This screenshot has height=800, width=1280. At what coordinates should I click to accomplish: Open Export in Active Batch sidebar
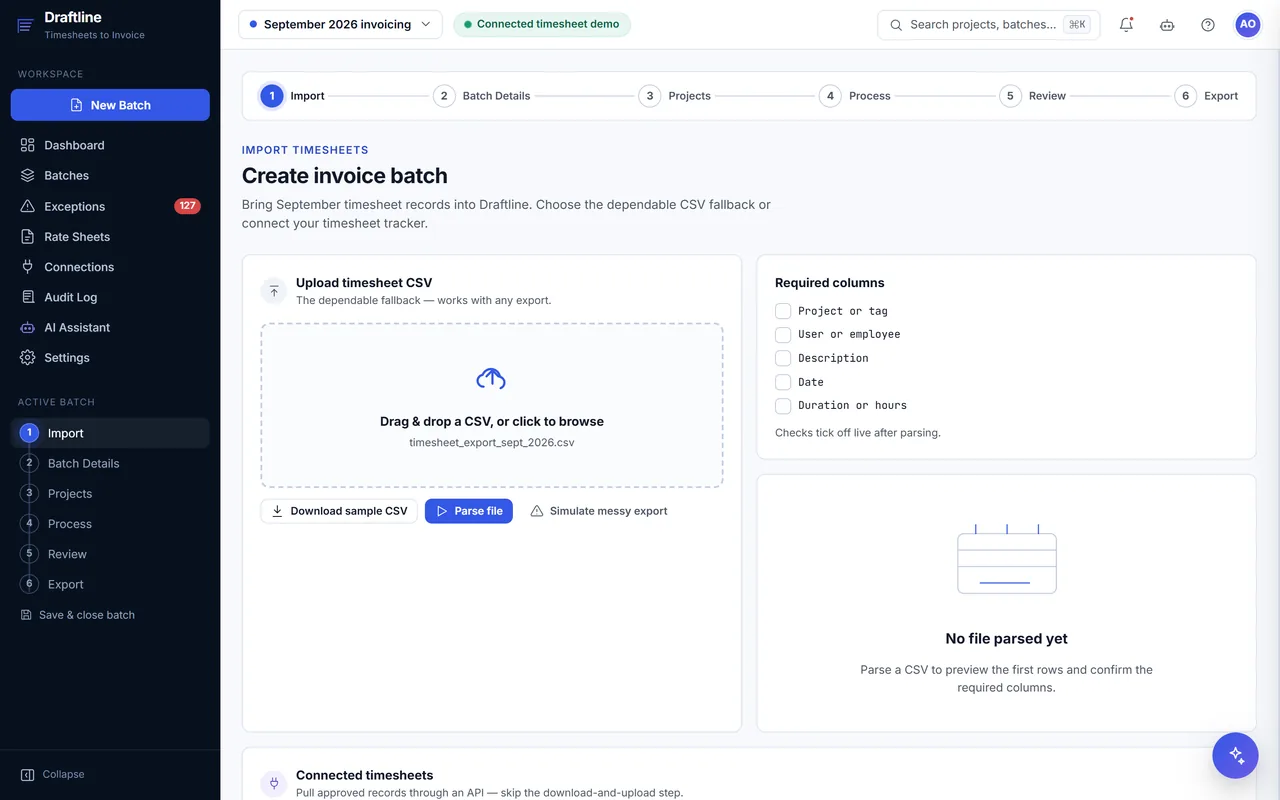point(110,584)
